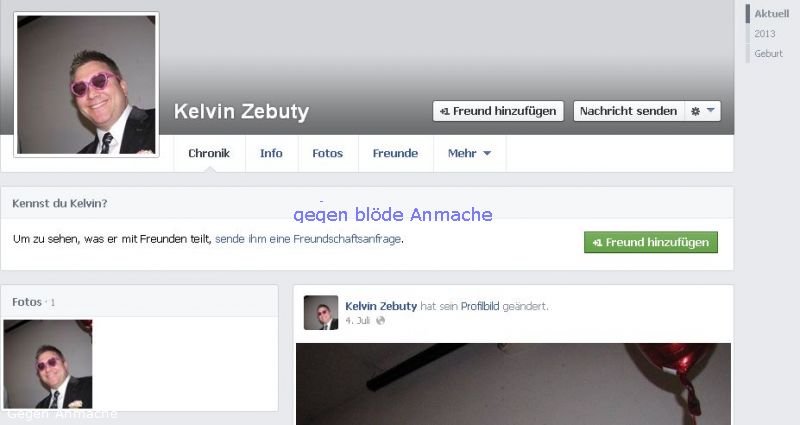The image size is (800, 425).
Task: Jump to 2013 in the timeline navigator
Action: coord(765,34)
